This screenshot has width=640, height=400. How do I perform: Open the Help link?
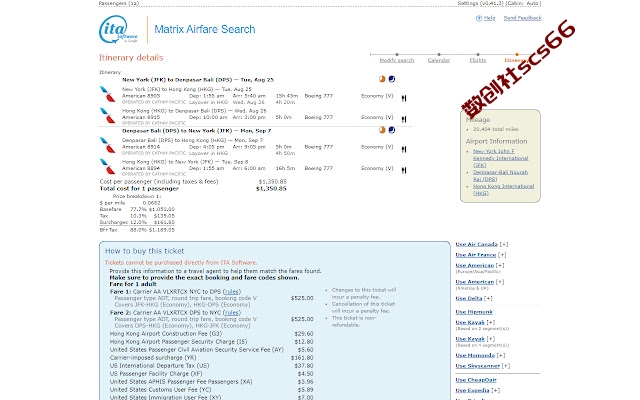pos(489,18)
